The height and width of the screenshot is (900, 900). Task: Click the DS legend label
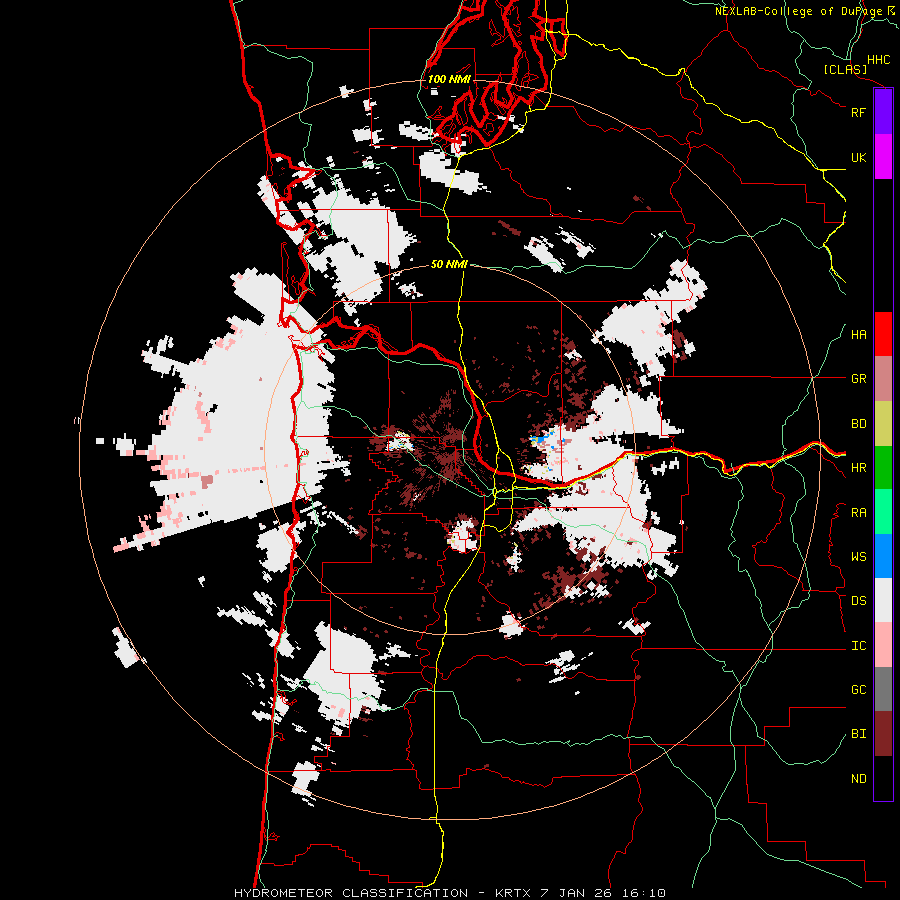858,601
